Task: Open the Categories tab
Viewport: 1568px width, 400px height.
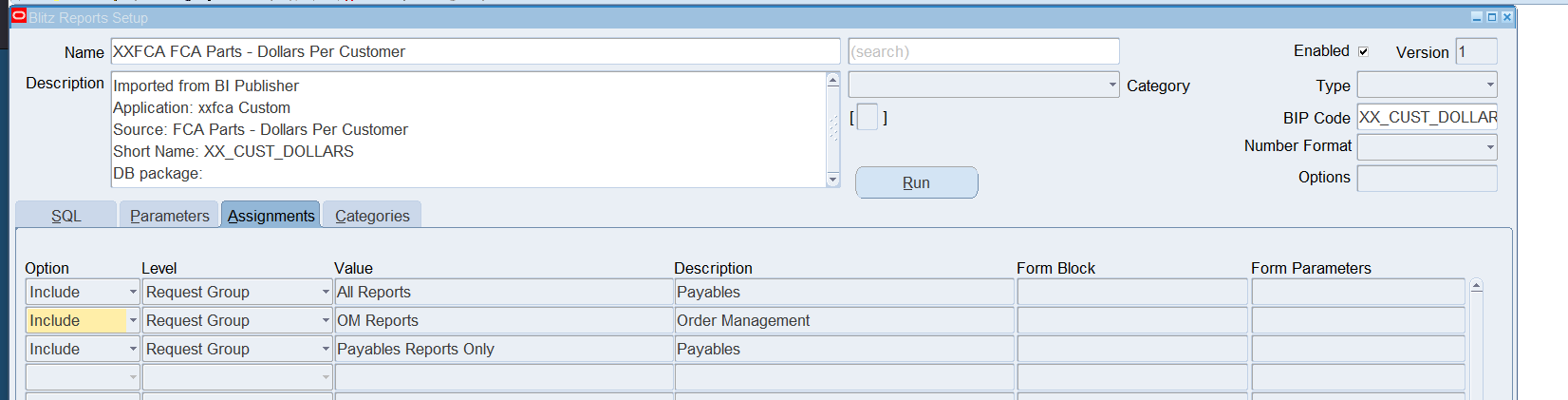Action: click(x=372, y=216)
